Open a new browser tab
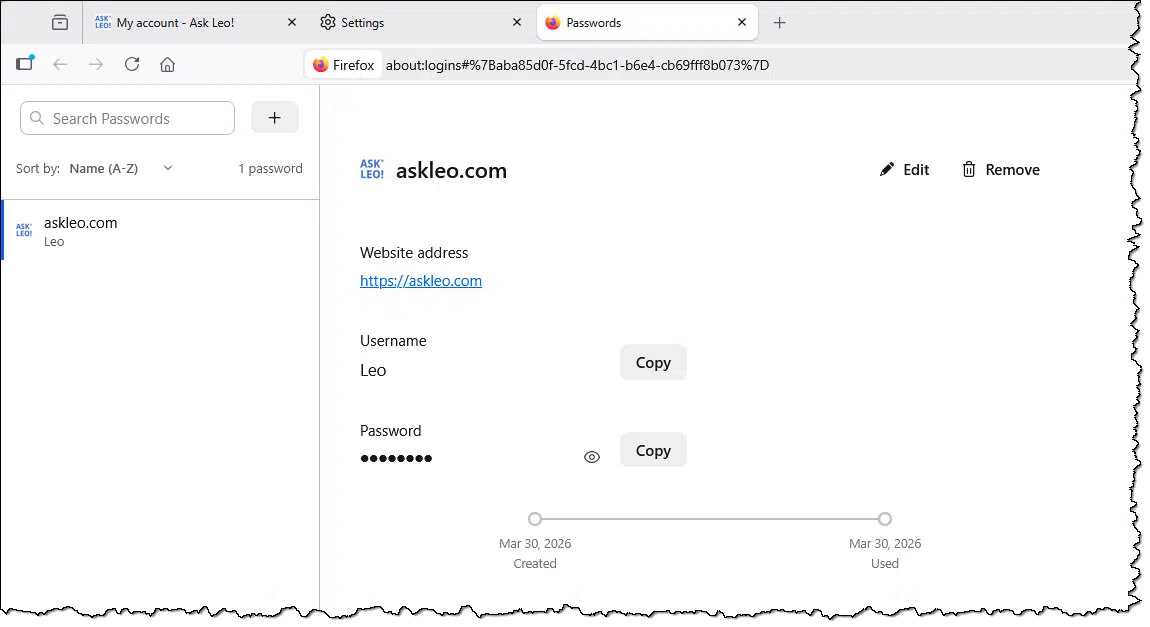The image size is (1150, 627). pos(780,22)
